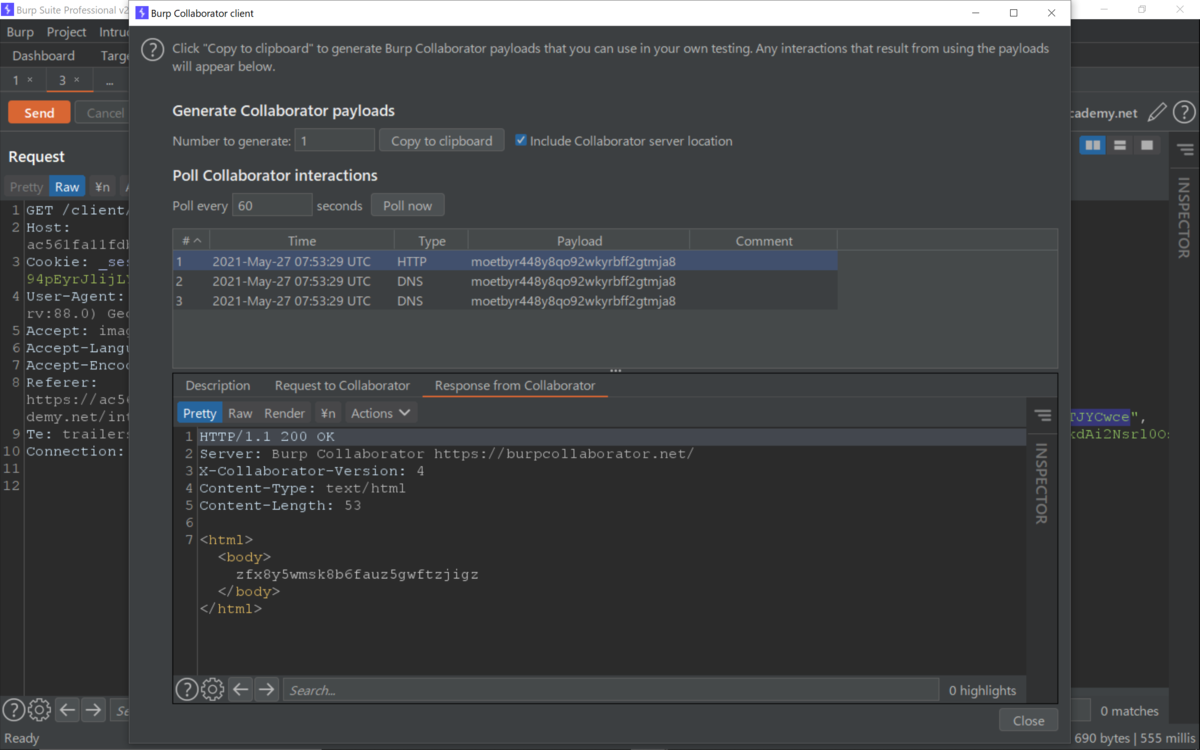
Task: Switch response view to Raw
Action: pyautogui.click(x=240, y=413)
